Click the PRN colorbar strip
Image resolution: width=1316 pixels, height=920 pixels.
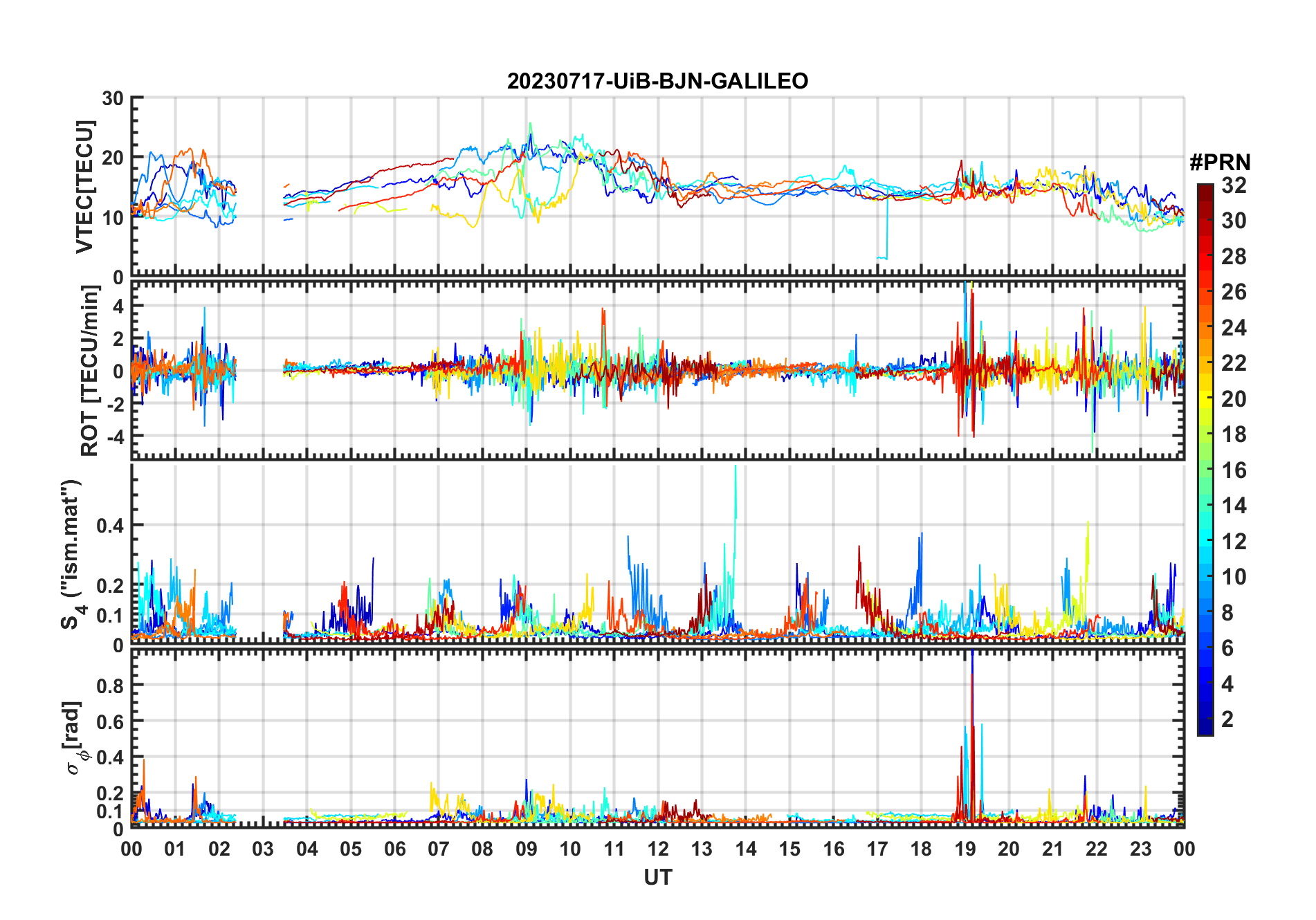tap(1205, 459)
